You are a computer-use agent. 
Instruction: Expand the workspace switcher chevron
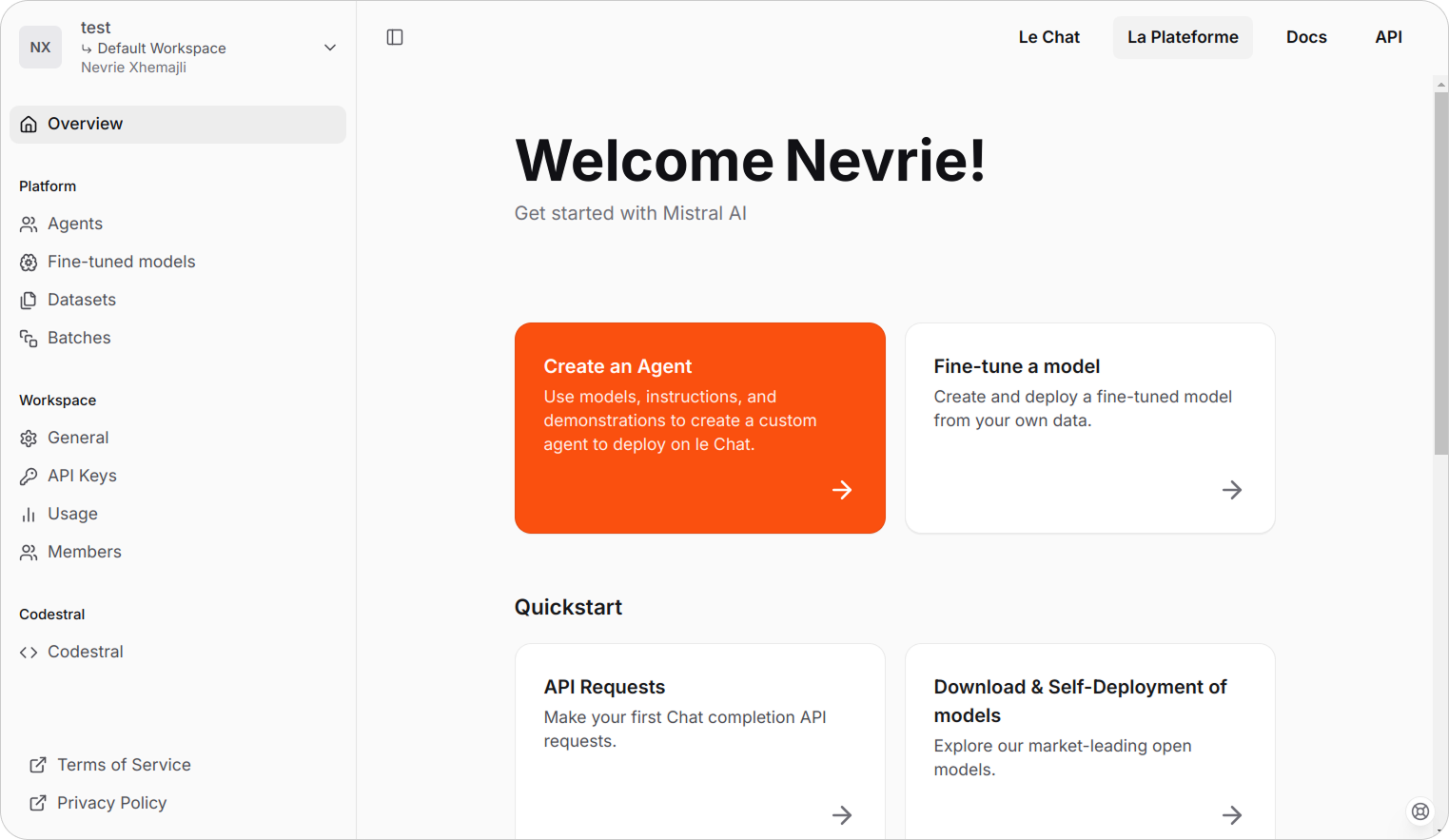tap(330, 48)
